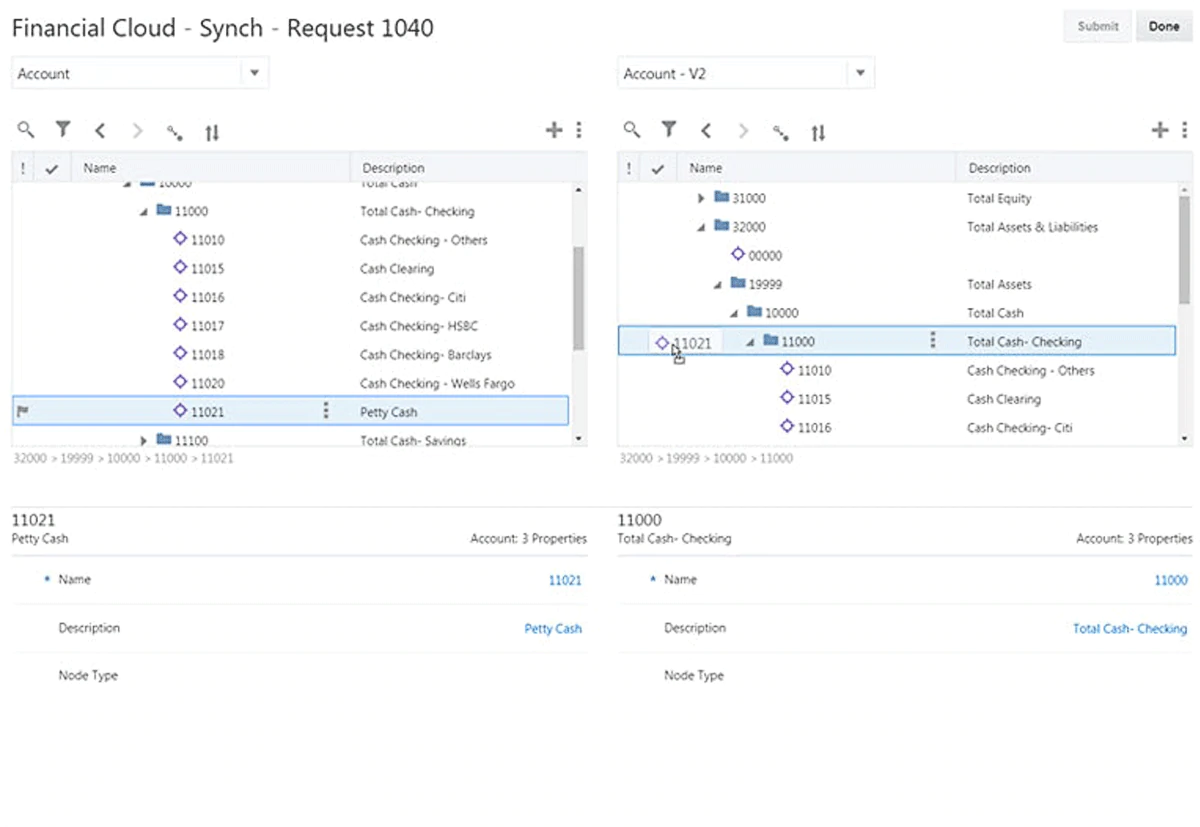This screenshot has height=827, width=1200.
Task: Click the plus add icon in right panel
Action: tap(1159, 130)
